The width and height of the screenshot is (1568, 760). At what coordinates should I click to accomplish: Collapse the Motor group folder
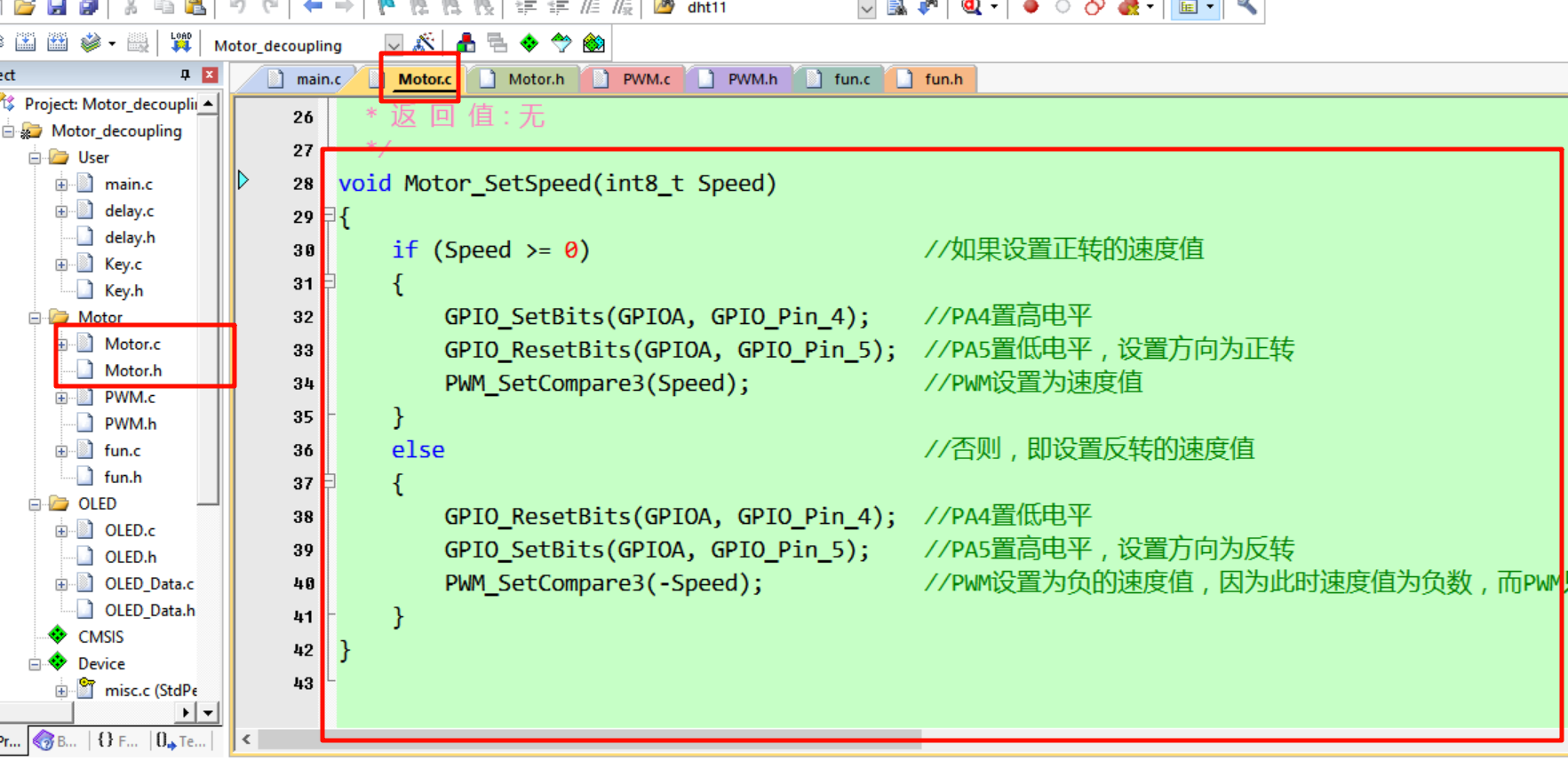point(35,318)
